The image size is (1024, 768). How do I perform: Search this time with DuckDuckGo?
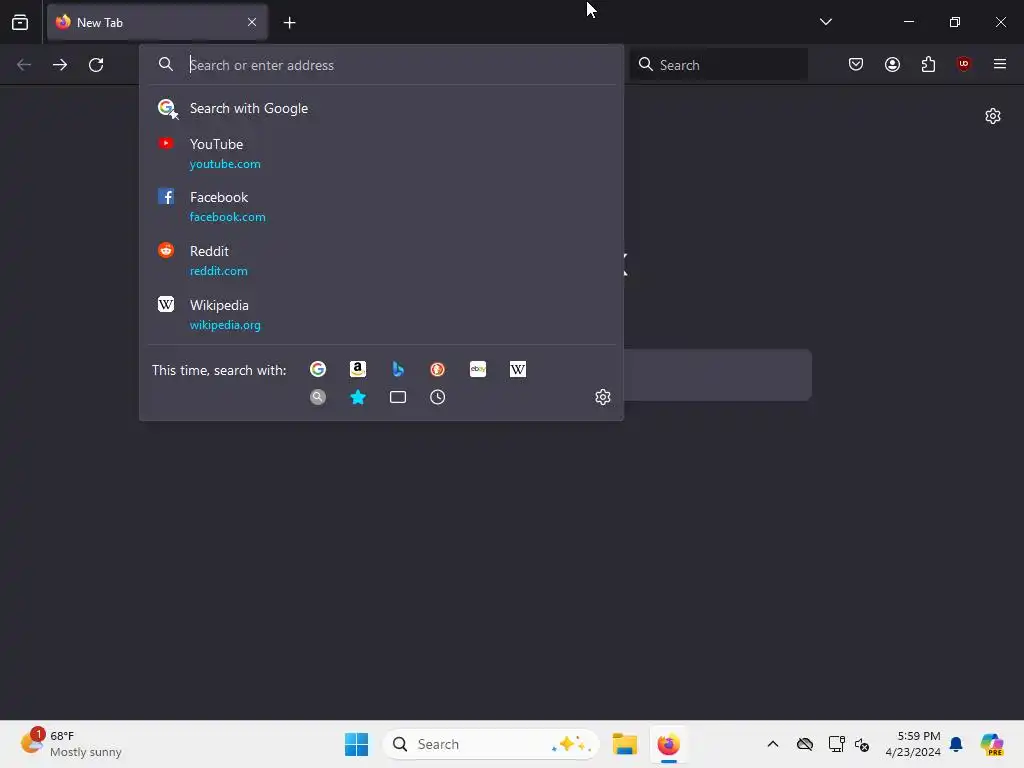click(x=438, y=369)
